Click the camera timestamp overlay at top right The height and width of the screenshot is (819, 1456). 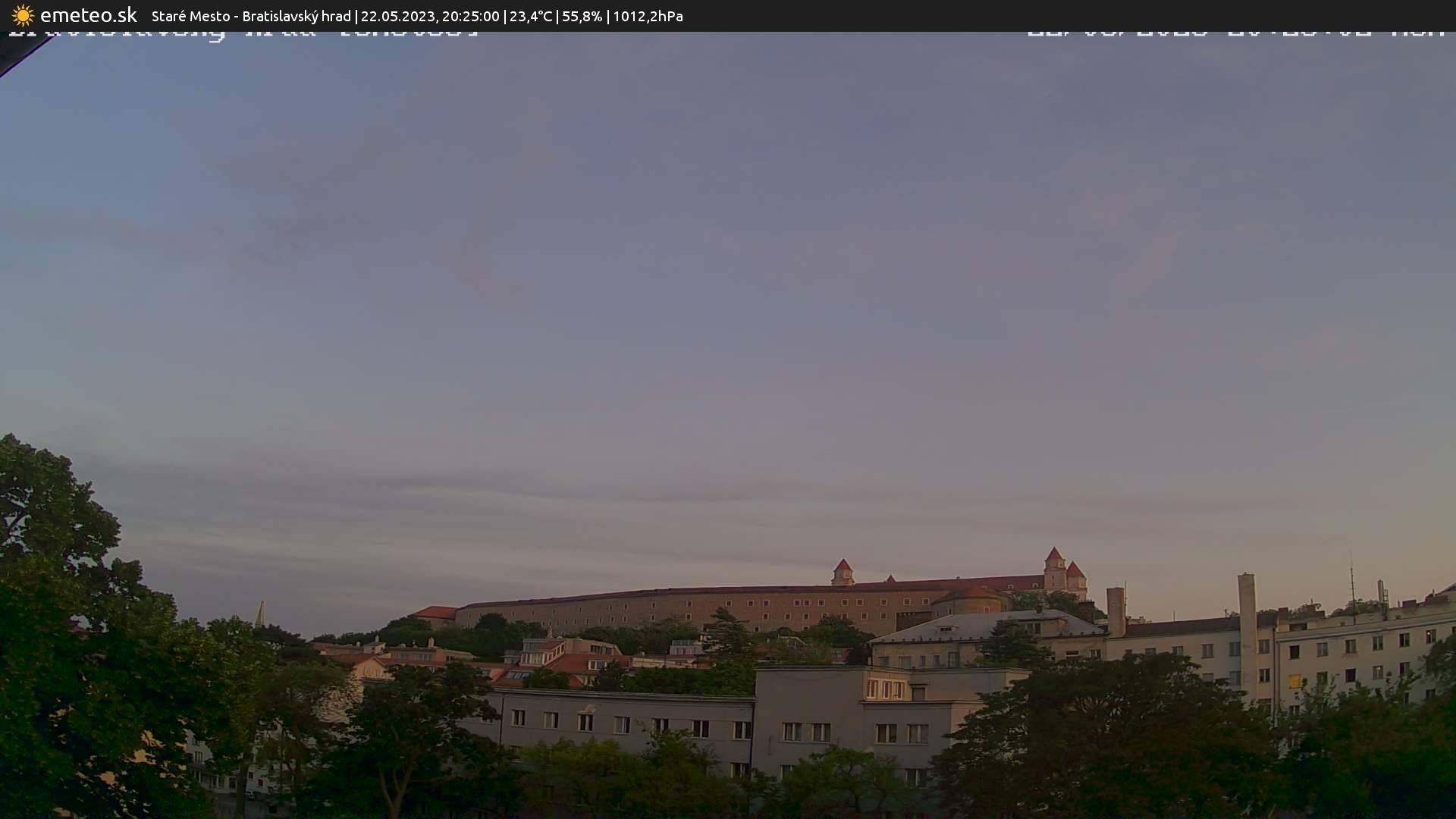tap(1236, 34)
